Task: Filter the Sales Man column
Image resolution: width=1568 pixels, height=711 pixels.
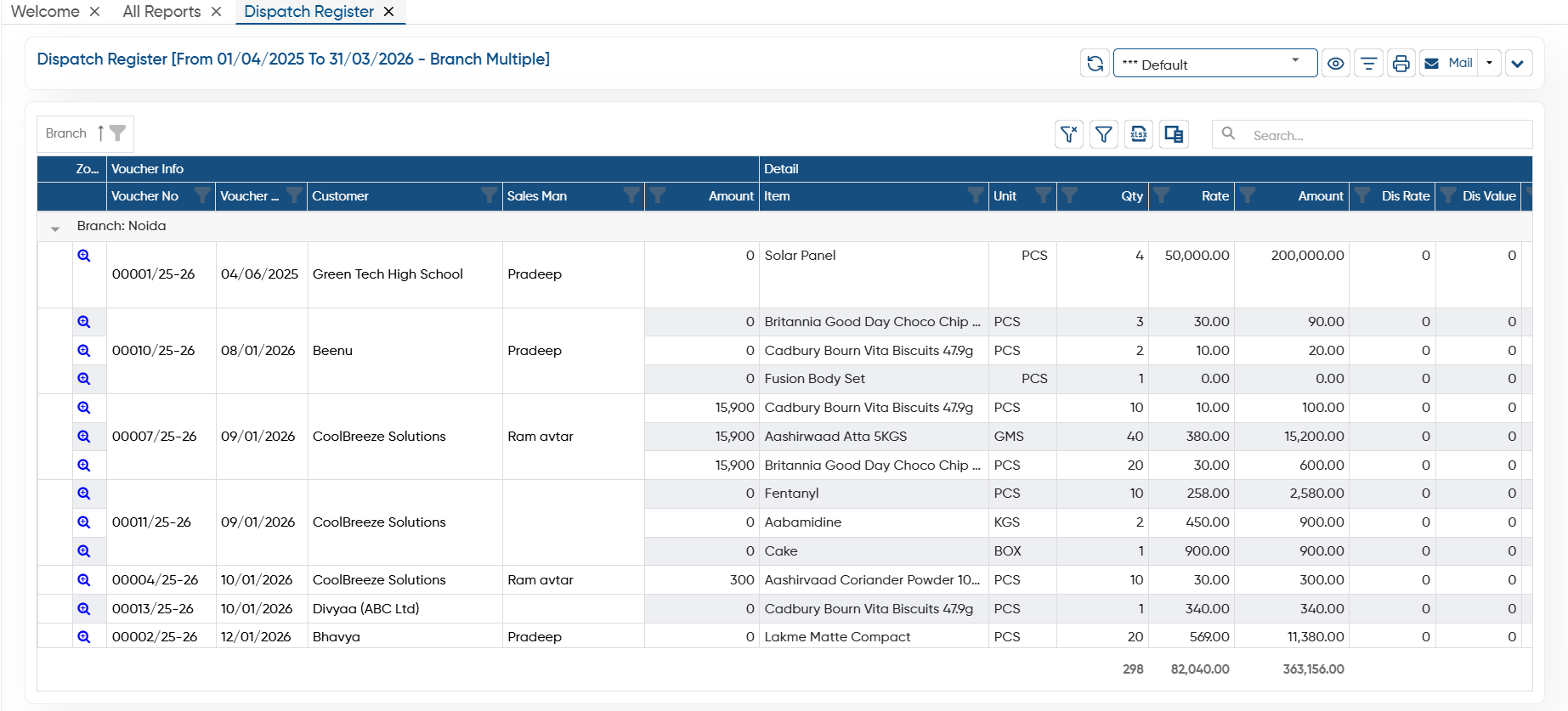Action: pos(631,195)
